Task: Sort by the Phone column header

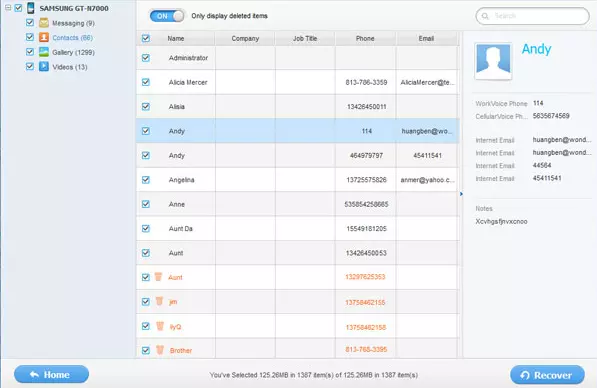Action: (365, 38)
